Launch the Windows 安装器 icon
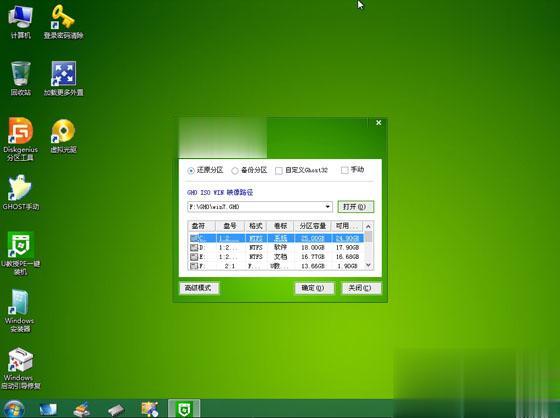The image size is (560, 418). click(x=20, y=311)
